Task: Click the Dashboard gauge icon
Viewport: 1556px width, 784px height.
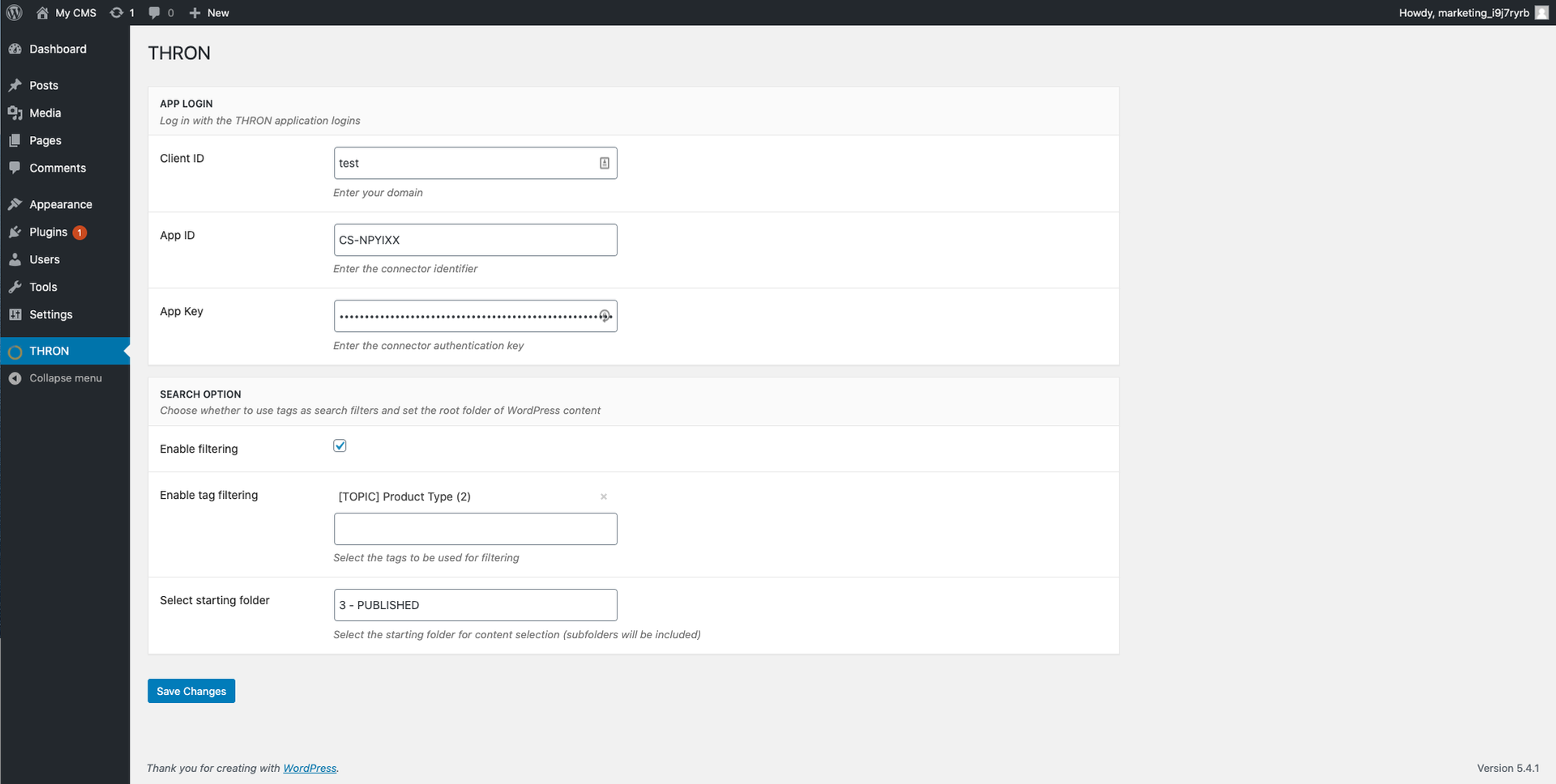Action: [x=15, y=49]
